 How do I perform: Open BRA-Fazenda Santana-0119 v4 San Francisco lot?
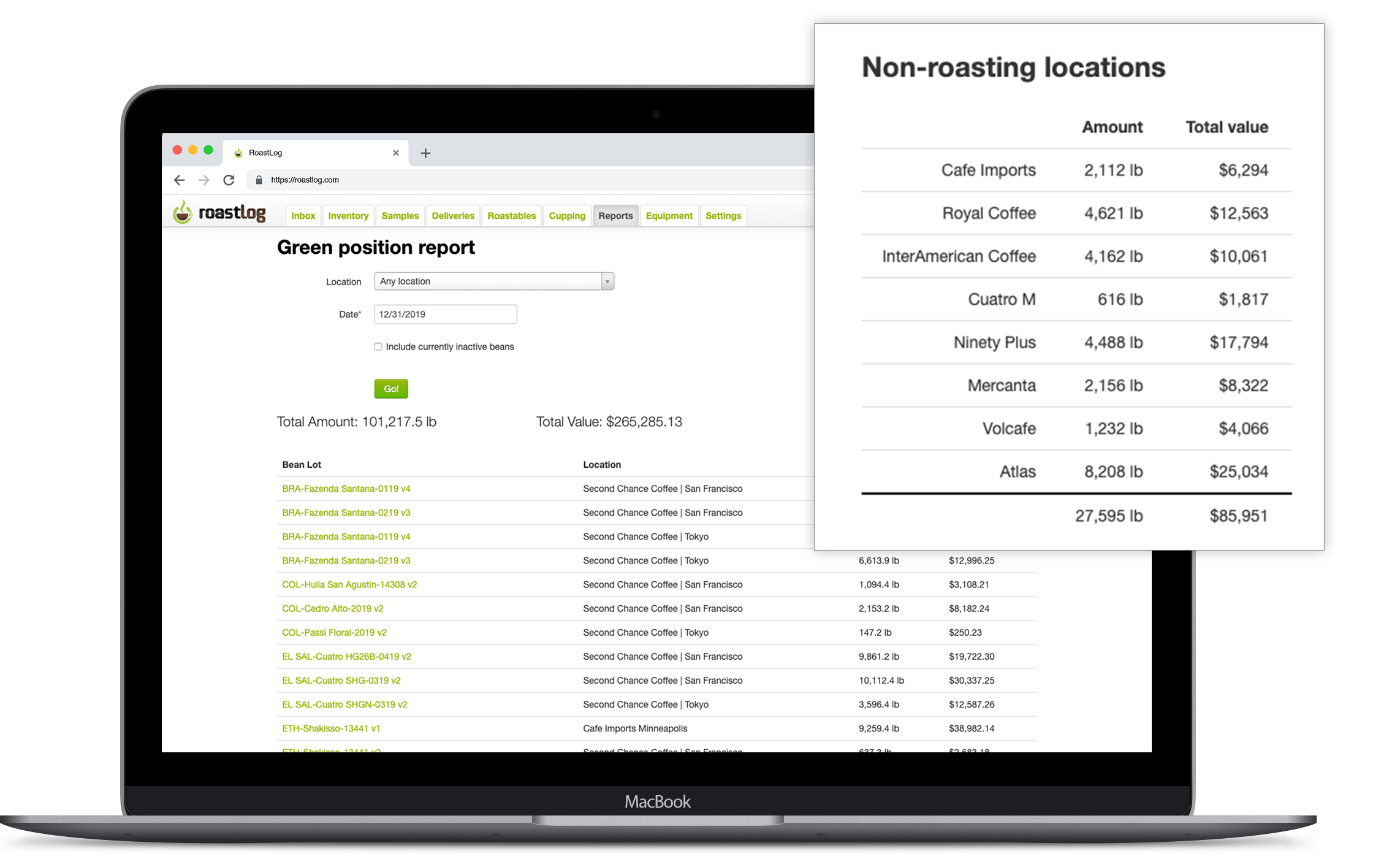click(x=346, y=489)
